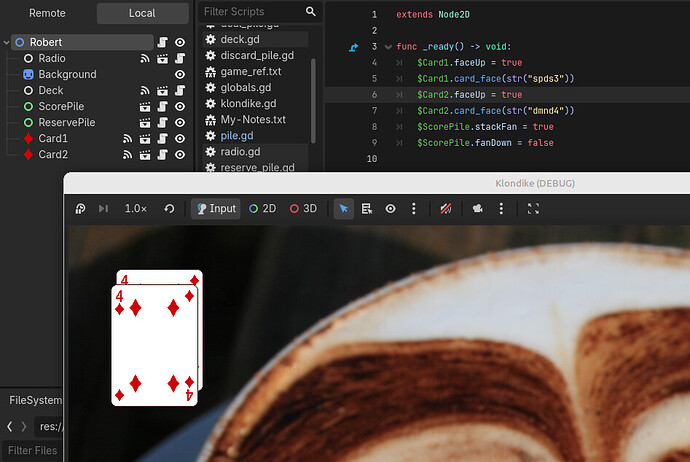Open the ScorePile script icon
This screenshot has width=690, height=462.
[x=162, y=106]
